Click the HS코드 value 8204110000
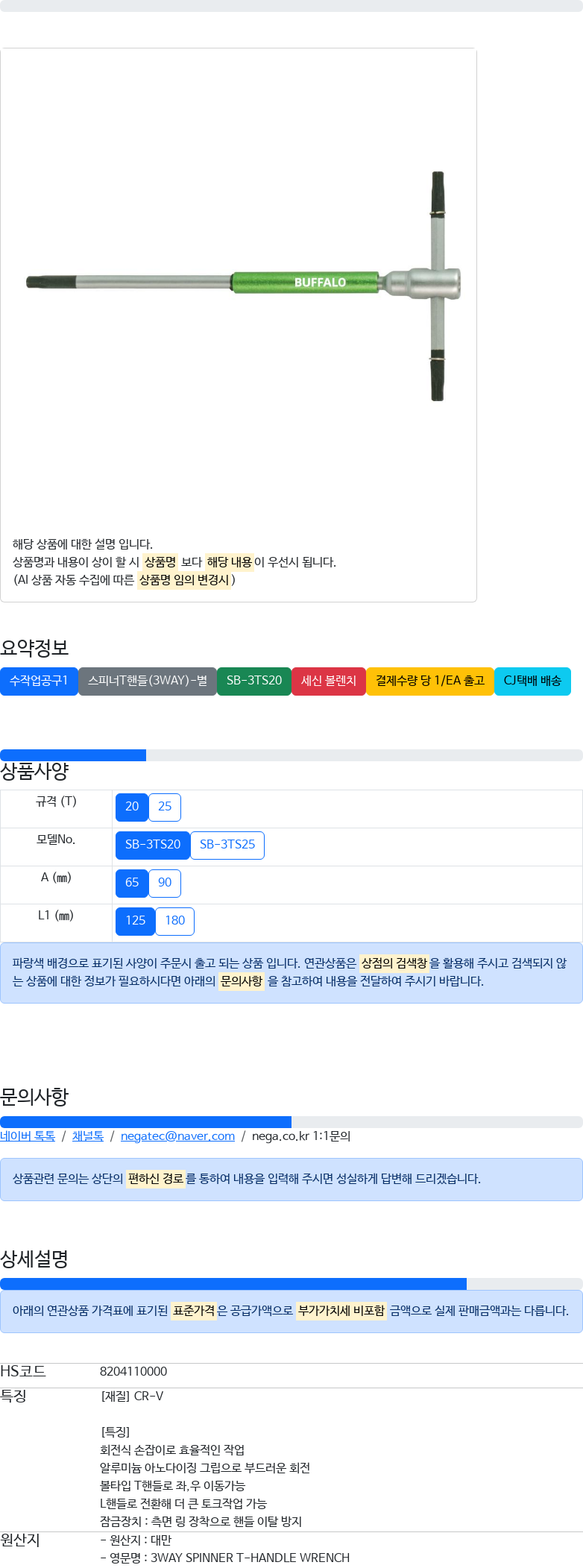The width and height of the screenshot is (583, 1568). [x=133, y=1372]
